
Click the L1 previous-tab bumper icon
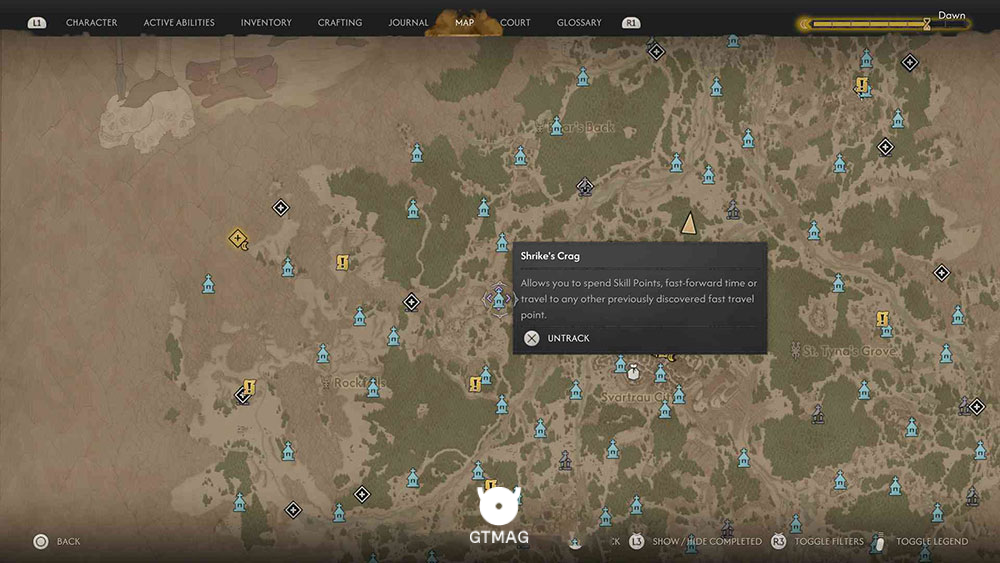[37, 23]
